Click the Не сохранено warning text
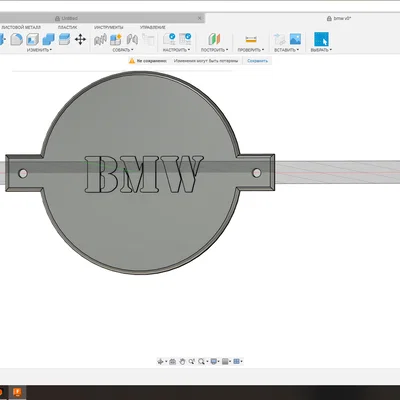 [x=151, y=61]
